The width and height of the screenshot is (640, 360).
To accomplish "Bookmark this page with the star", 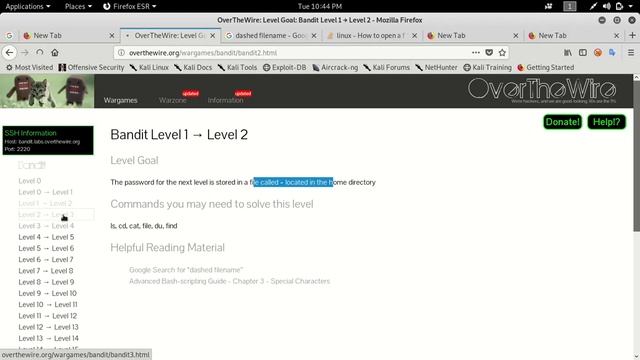I will (502, 53).
